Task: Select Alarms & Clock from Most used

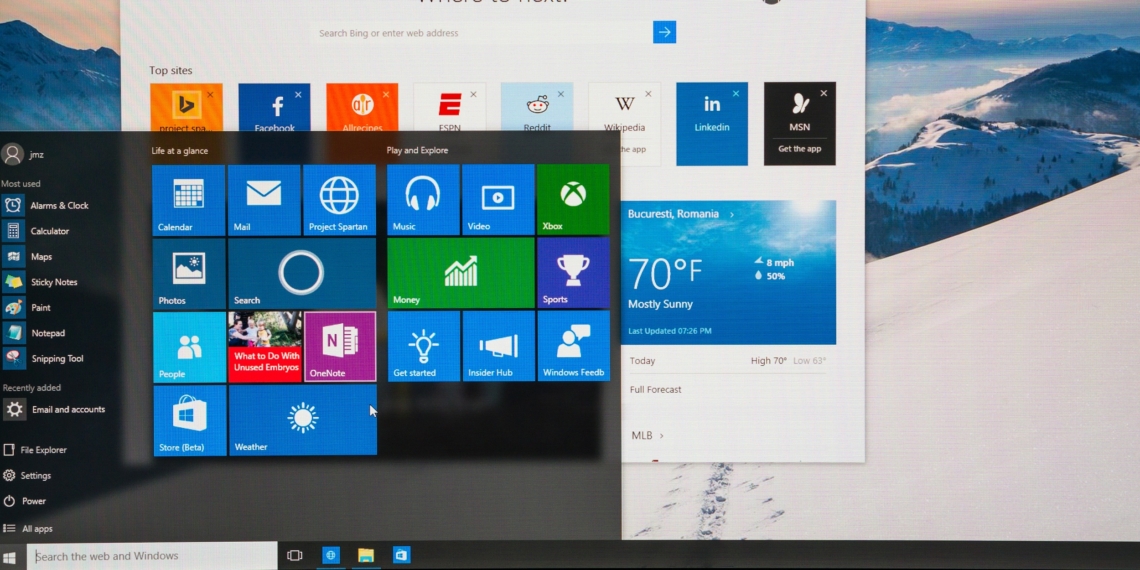Action: 58,206
